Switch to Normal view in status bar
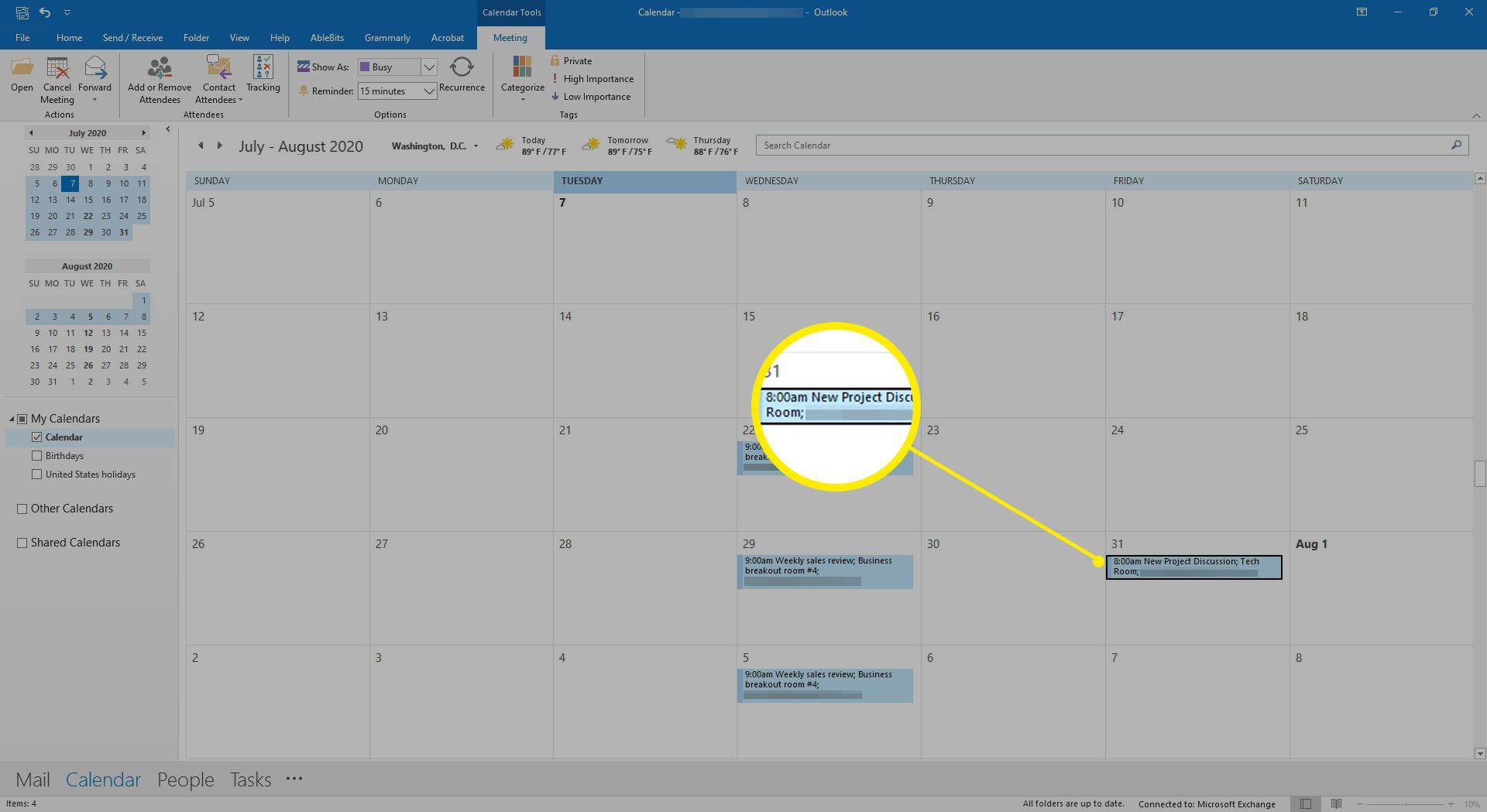 coord(1306,803)
